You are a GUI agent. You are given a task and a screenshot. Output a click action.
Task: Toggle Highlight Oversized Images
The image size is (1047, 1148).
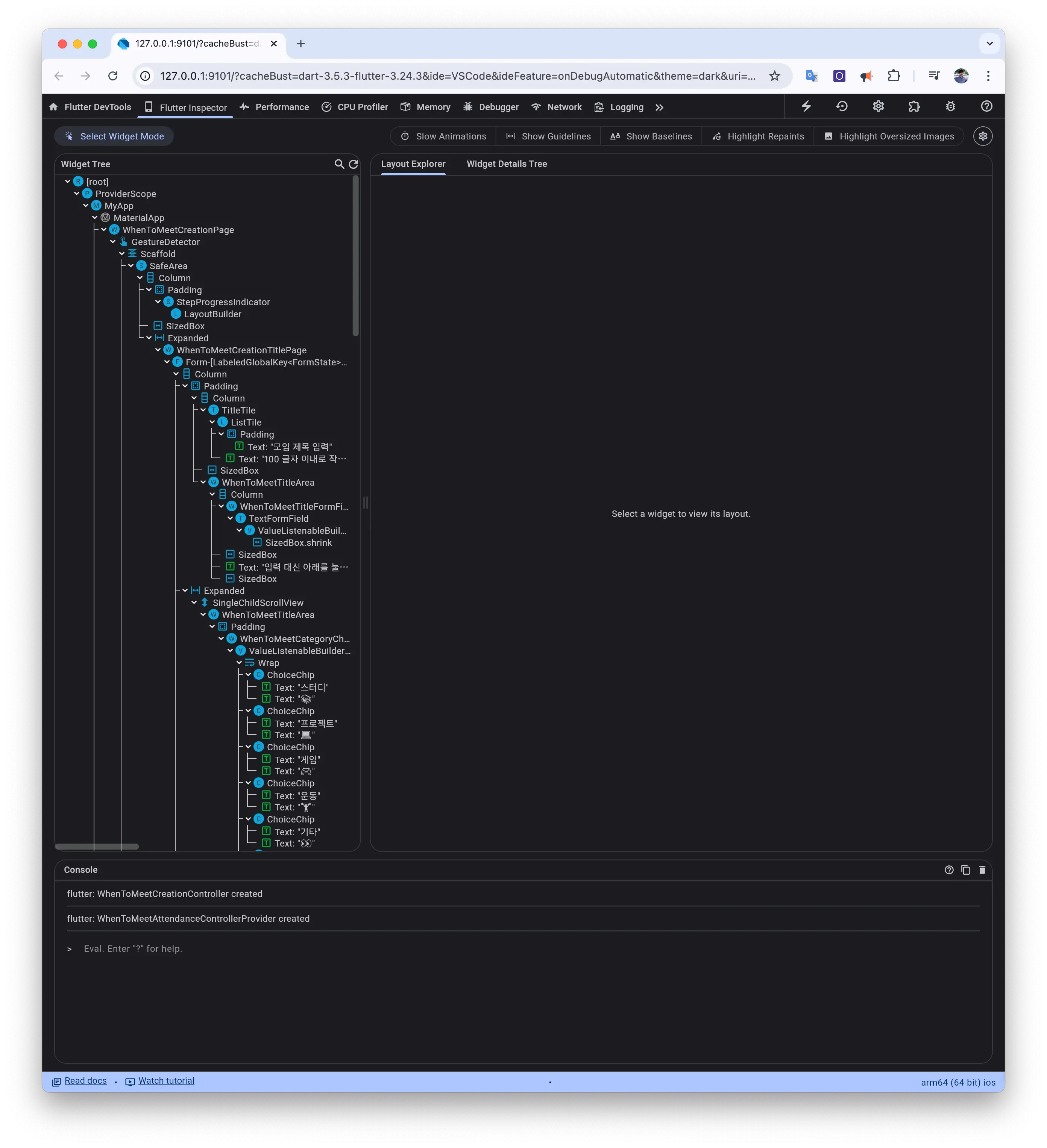[889, 136]
